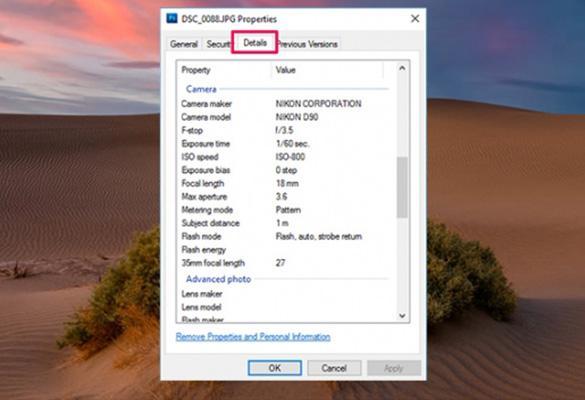Click the Apply button
Image resolution: width=585 pixels, height=400 pixels.
click(394, 368)
